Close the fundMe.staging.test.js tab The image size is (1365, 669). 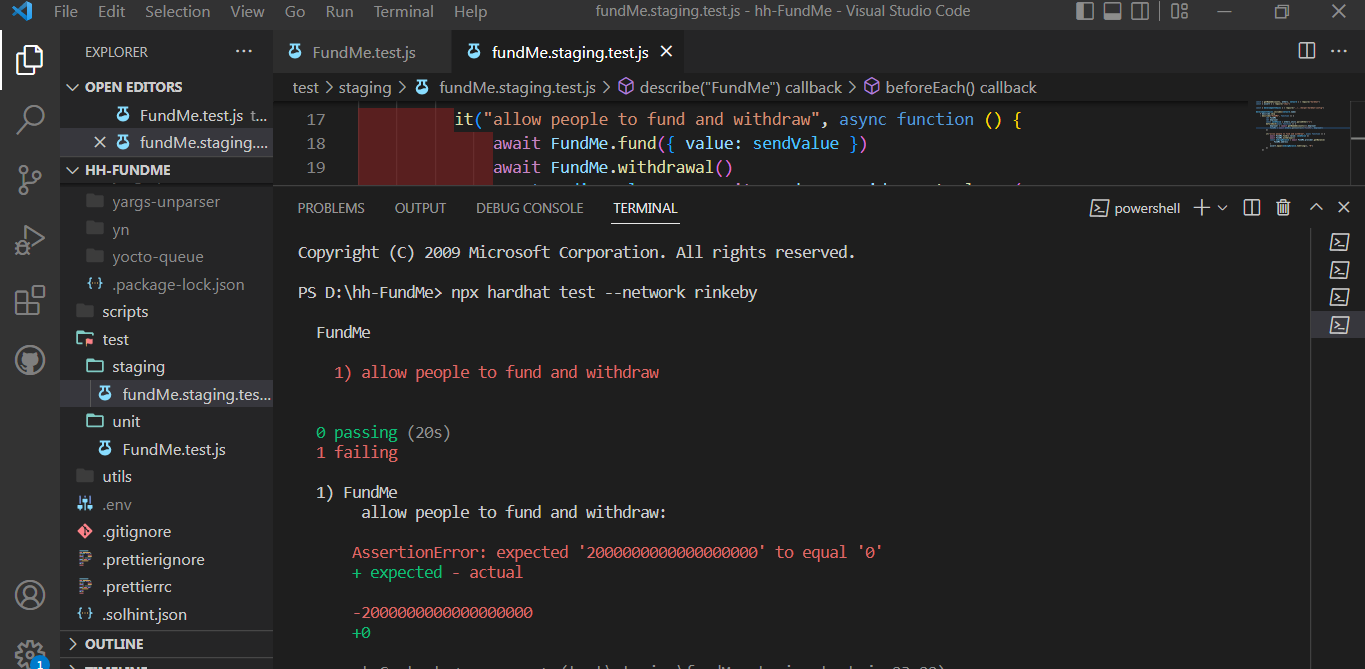point(666,52)
